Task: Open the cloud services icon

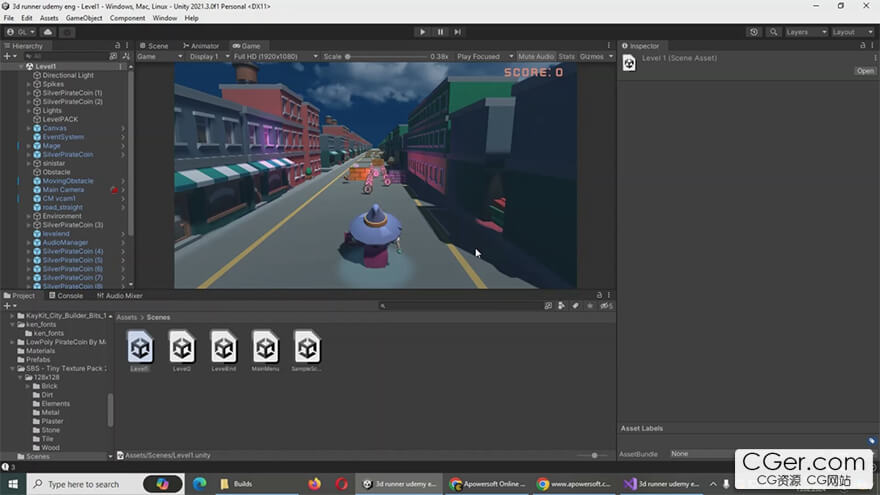Action: (47, 32)
